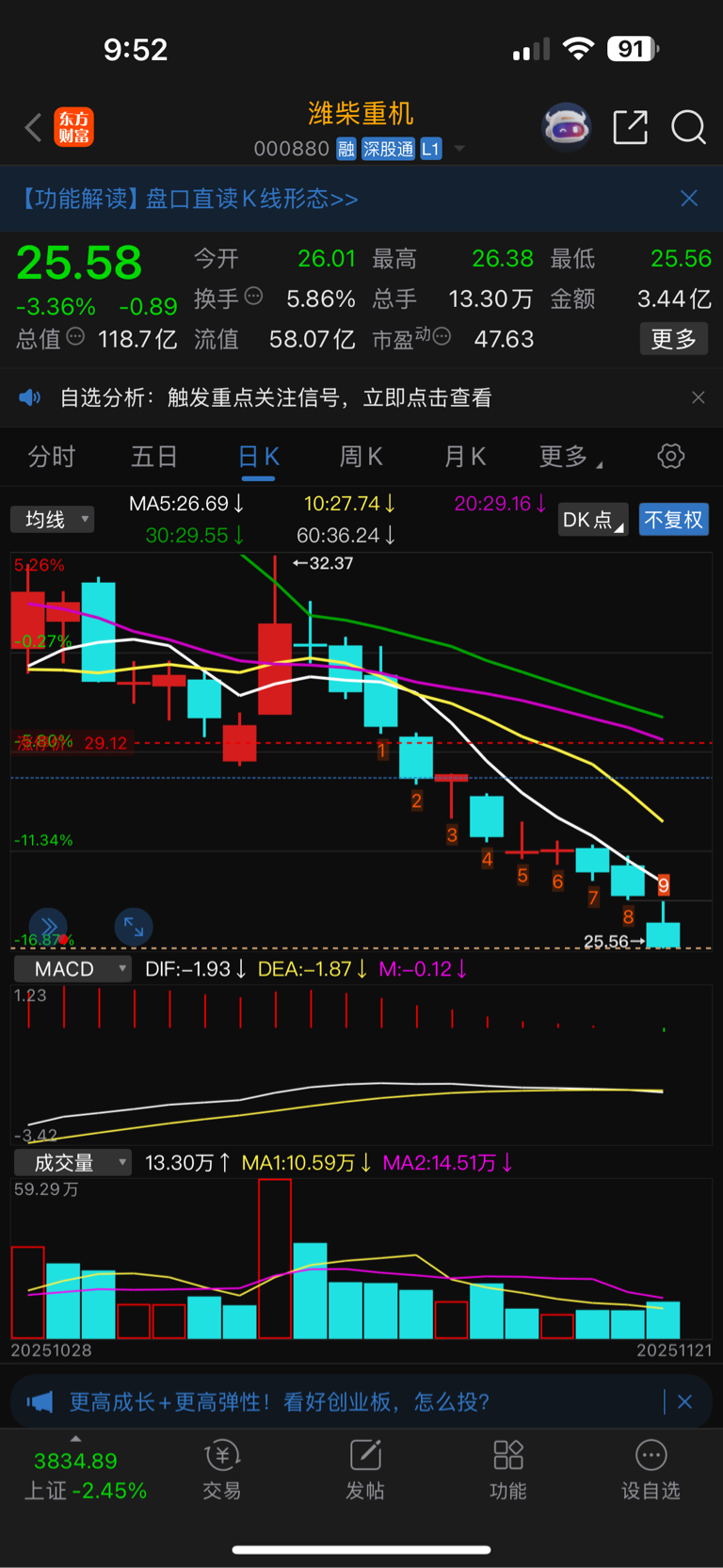Switch to 五日 tab

tap(154, 457)
